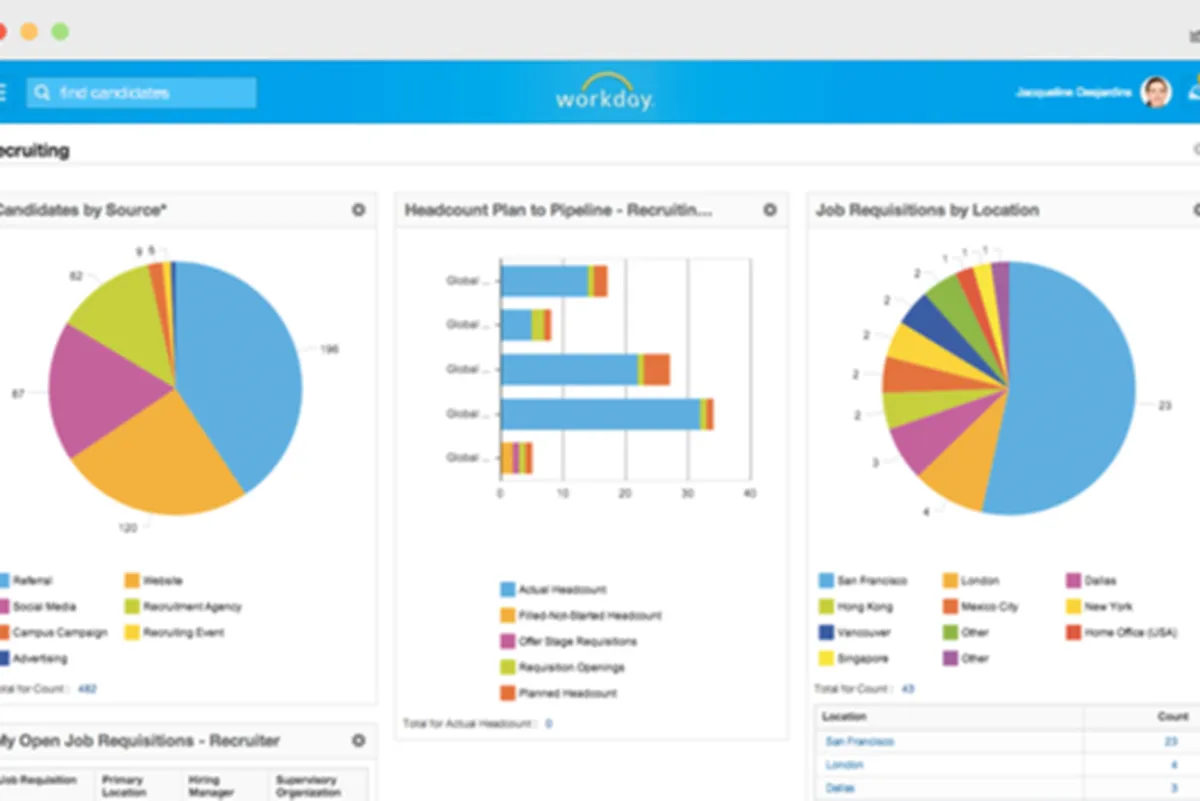Open the London link in Location table
This screenshot has height=801, width=1200.
coord(844,765)
